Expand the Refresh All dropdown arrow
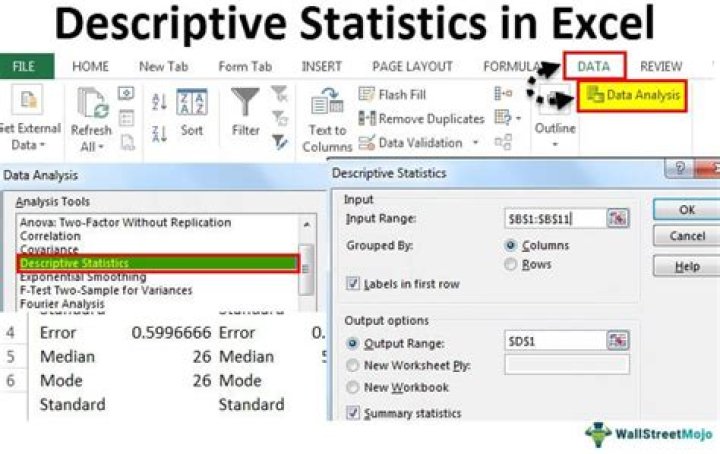Image resolution: width=720 pixels, height=454 pixels. [x=101, y=147]
